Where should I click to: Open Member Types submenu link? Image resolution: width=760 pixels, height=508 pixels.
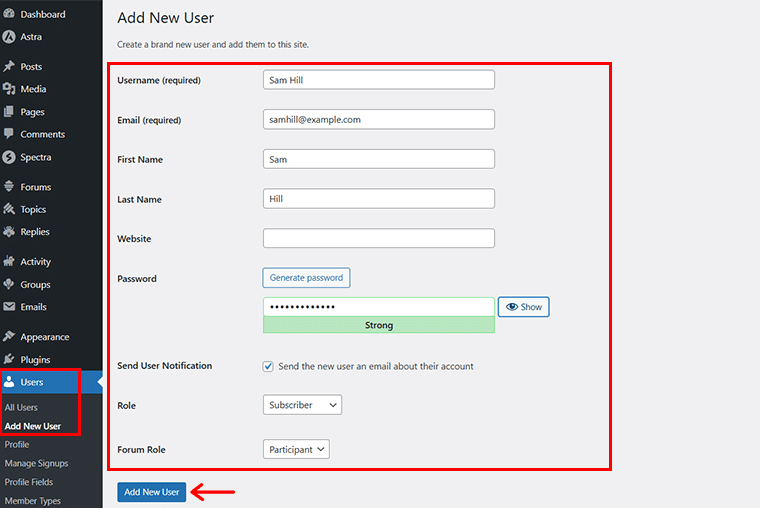point(32,501)
